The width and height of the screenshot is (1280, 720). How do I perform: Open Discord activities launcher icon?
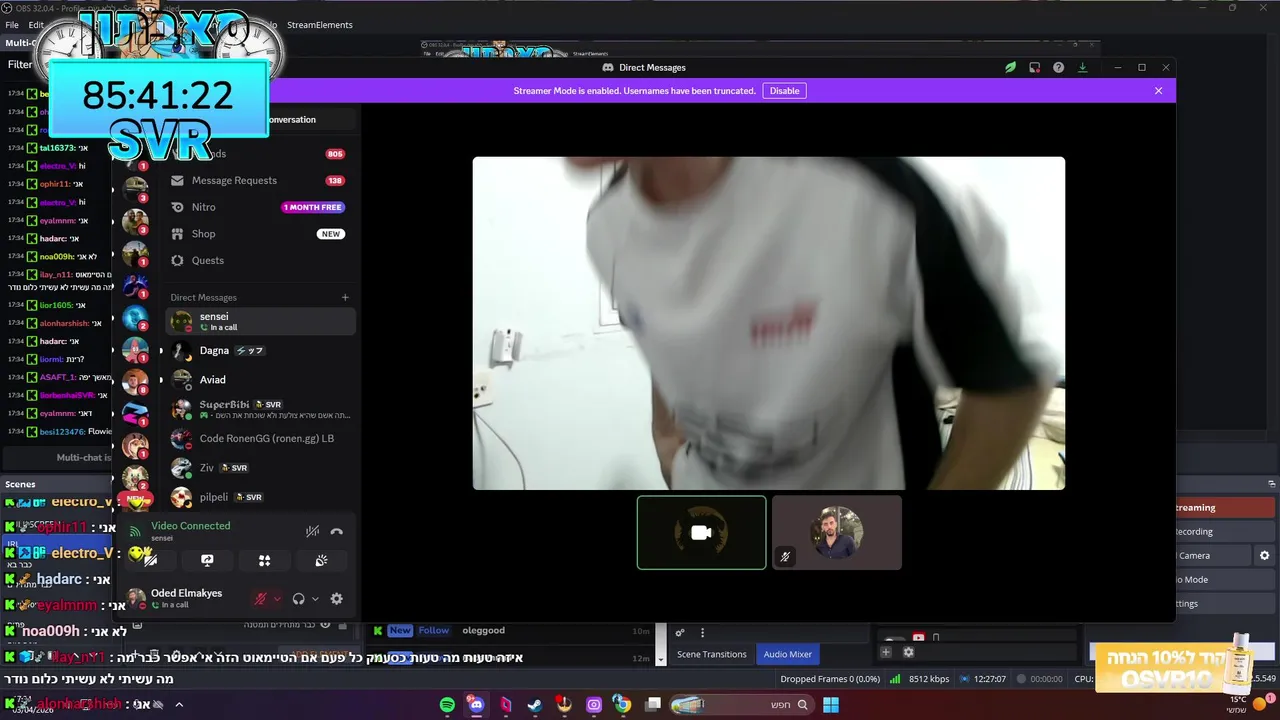tap(264, 561)
